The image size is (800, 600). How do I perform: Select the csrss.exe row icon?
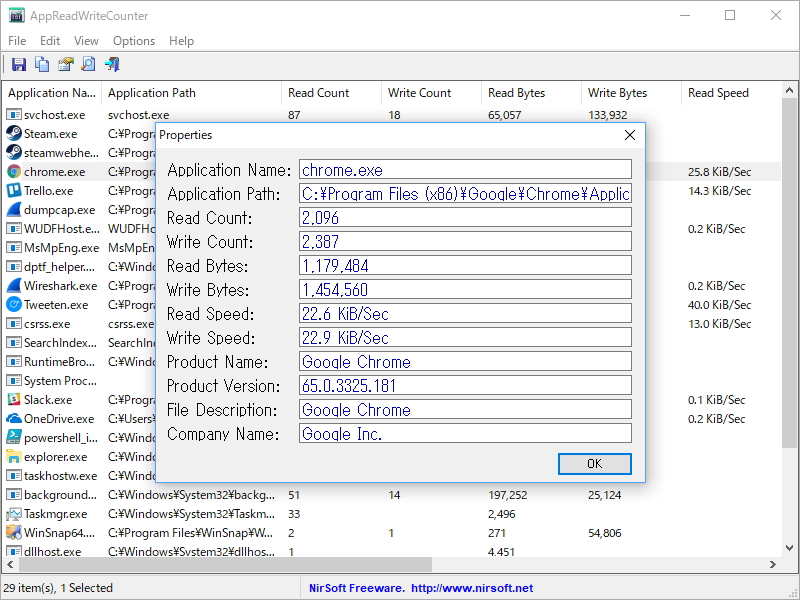(14, 324)
